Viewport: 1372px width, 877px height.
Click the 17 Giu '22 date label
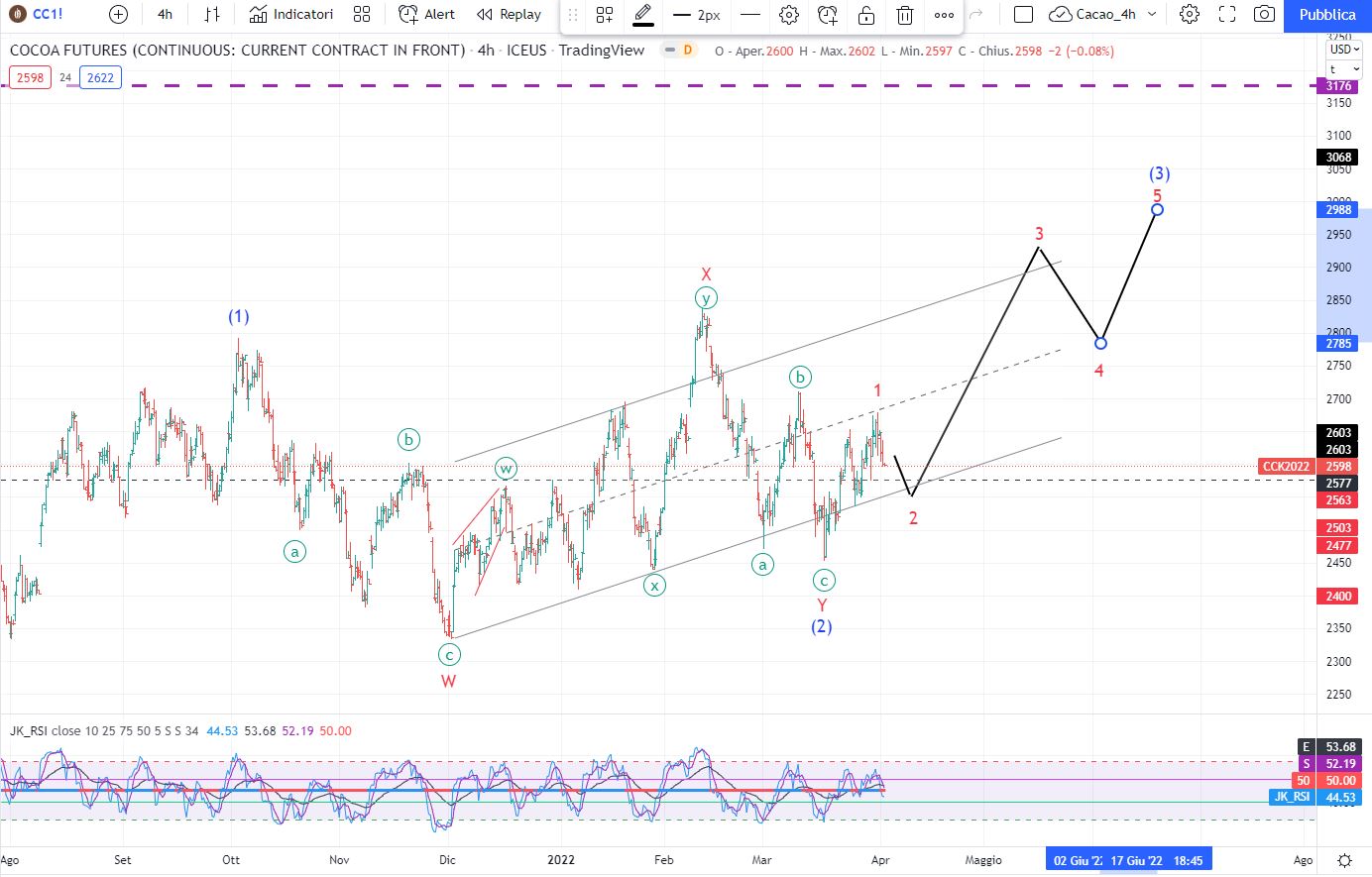pos(1136,860)
